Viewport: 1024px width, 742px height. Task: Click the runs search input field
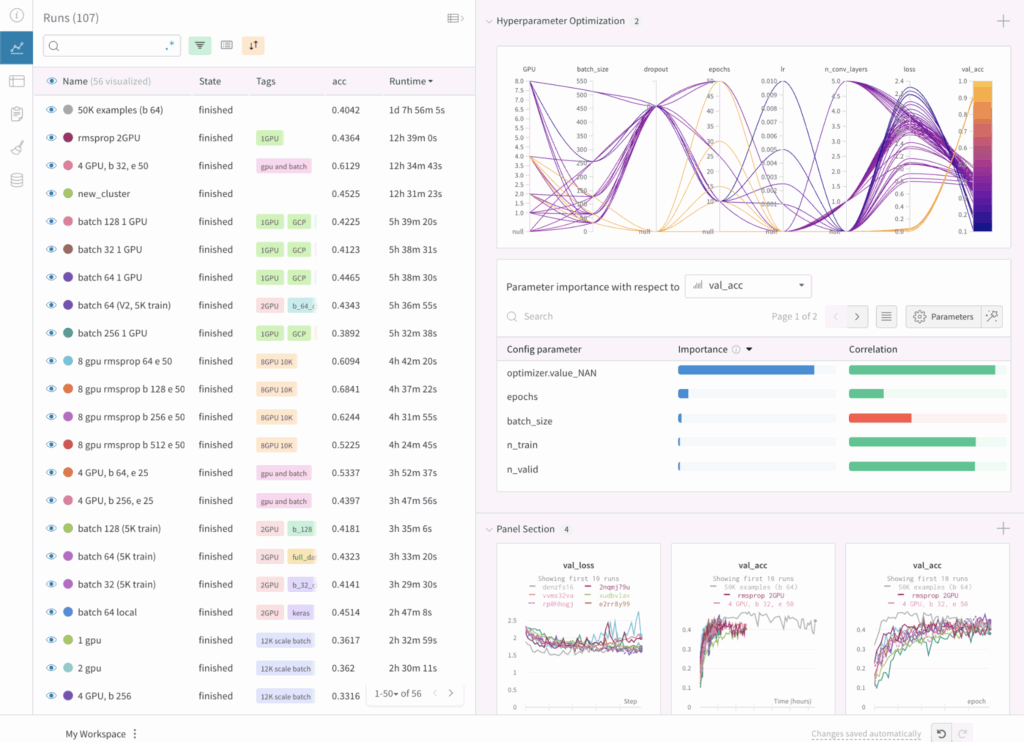tap(110, 45)
